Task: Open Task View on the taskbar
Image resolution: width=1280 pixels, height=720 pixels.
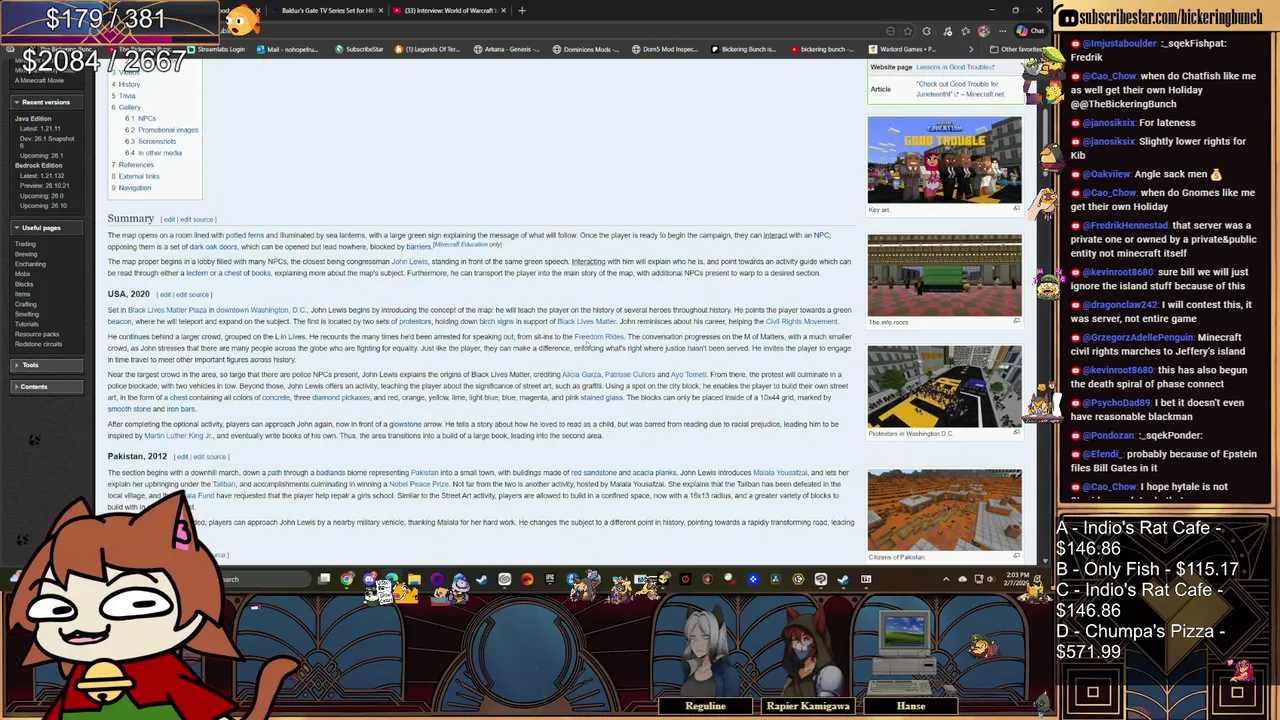Action: (x=324, y=579)
